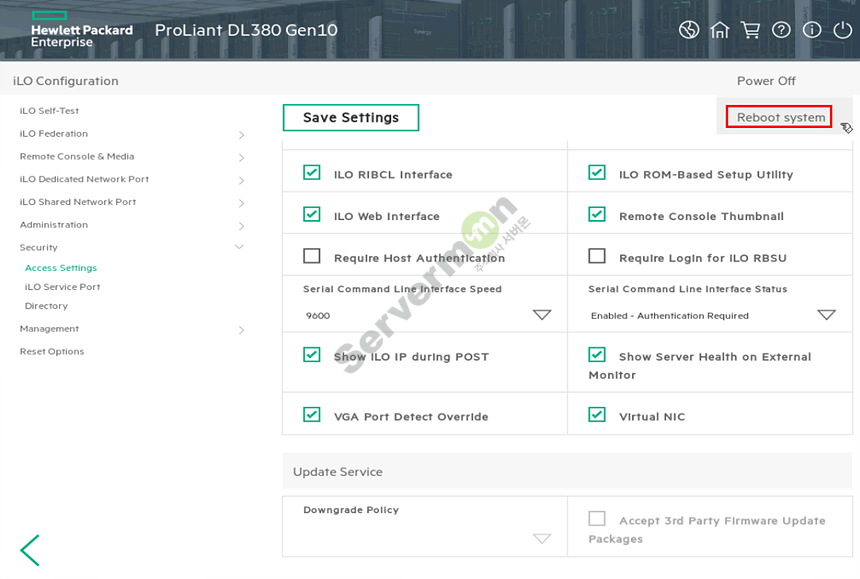Expand the Administration chevron
Viewport: 860px width, 579px height.
[241, 226]
